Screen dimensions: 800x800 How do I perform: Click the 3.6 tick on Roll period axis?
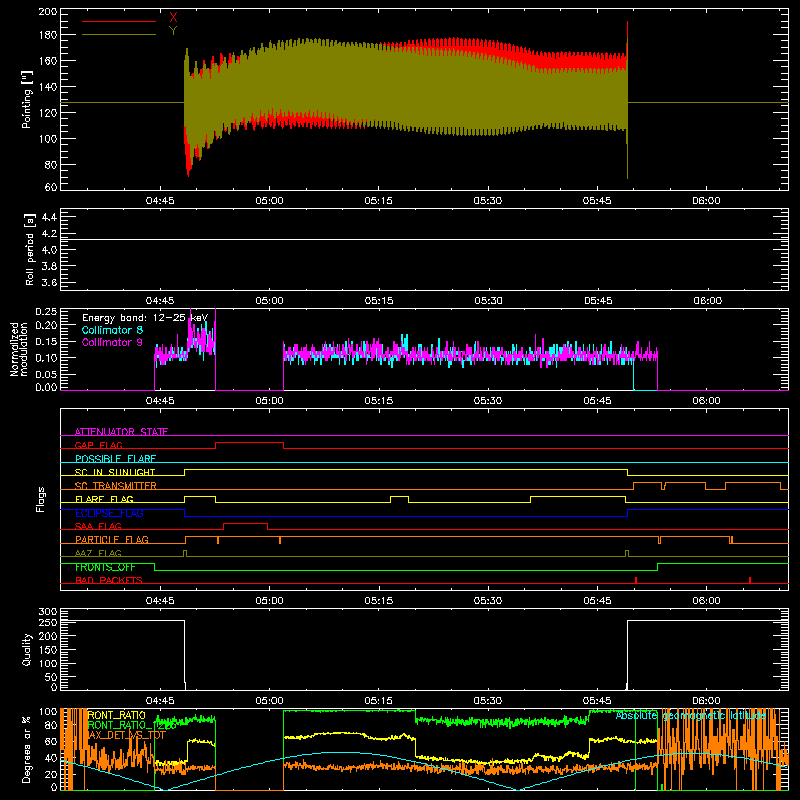(x=49, y=283)
